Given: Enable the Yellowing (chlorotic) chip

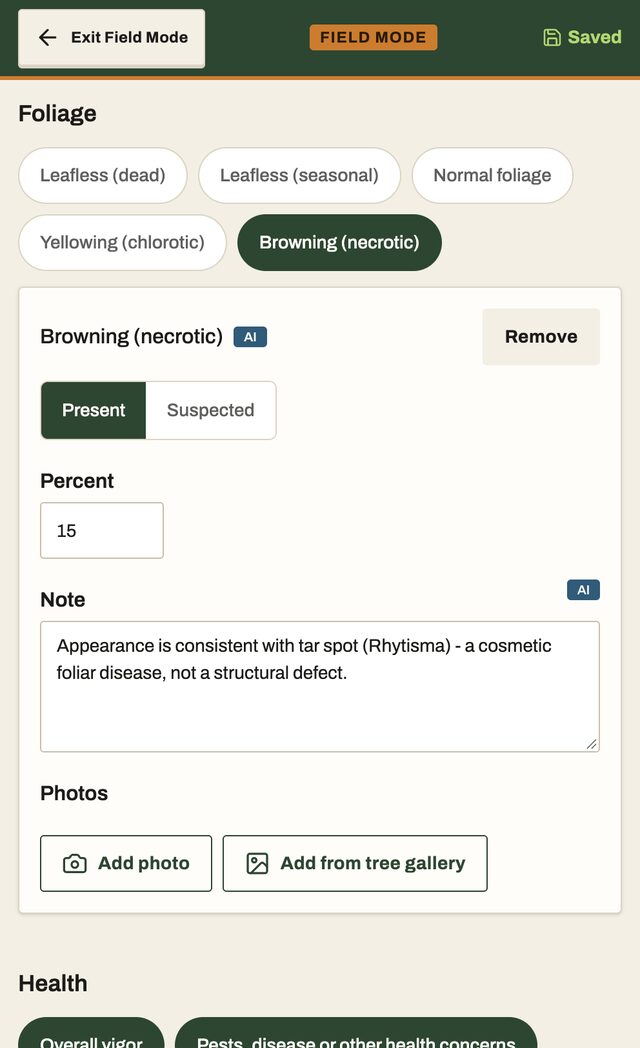Looking at the screenshot, I should click(122, 243).
